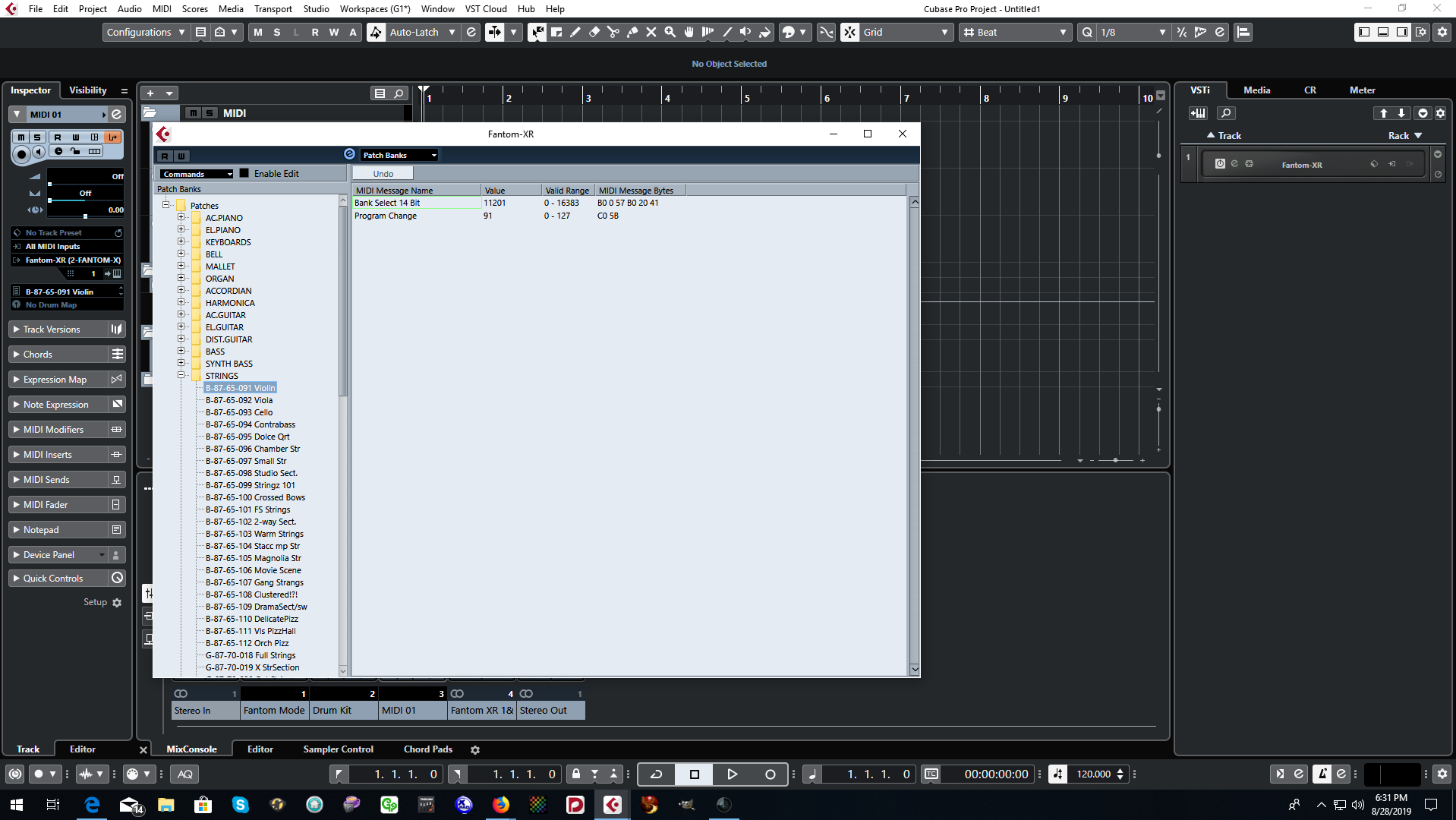Enable the Enable Edit checkbox

click(244, 173)
